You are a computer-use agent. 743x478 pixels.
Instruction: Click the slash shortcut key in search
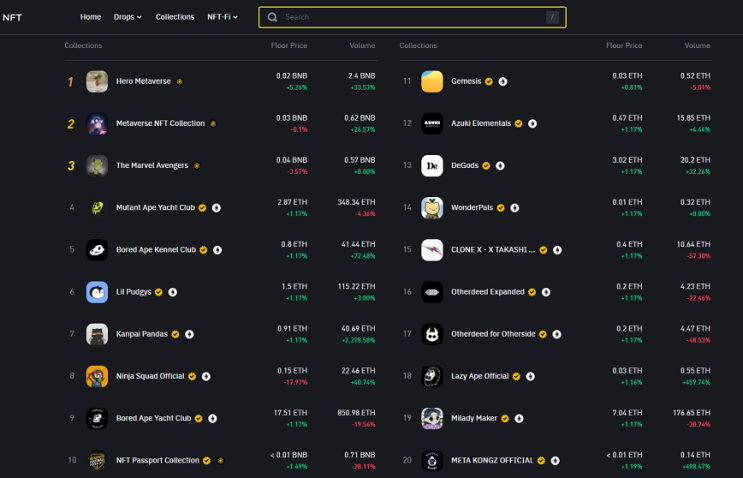coord(552,17)
